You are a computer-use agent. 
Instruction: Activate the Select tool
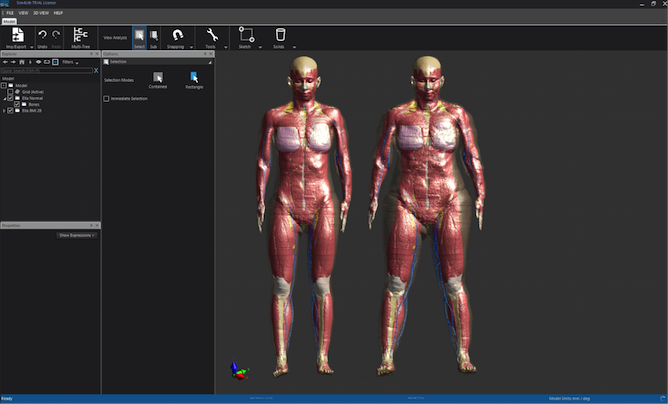coord(138,35)
